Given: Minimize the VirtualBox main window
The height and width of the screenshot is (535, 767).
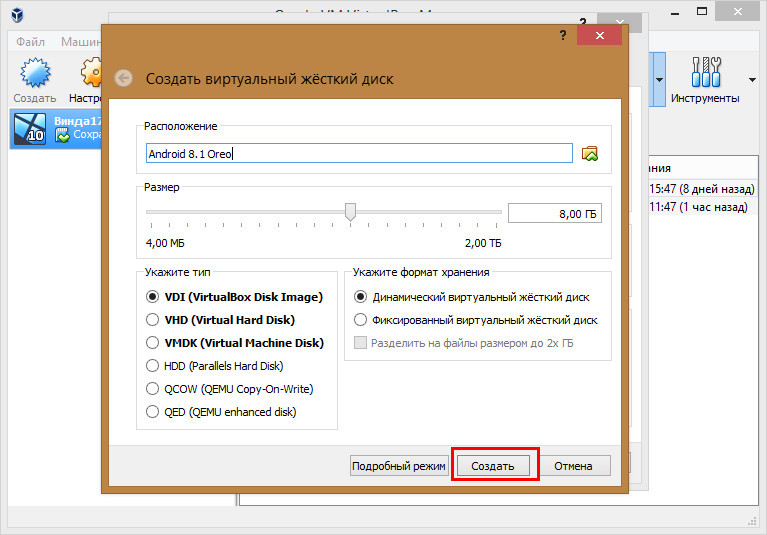Looking at the screenshot, I should [675, 12].
